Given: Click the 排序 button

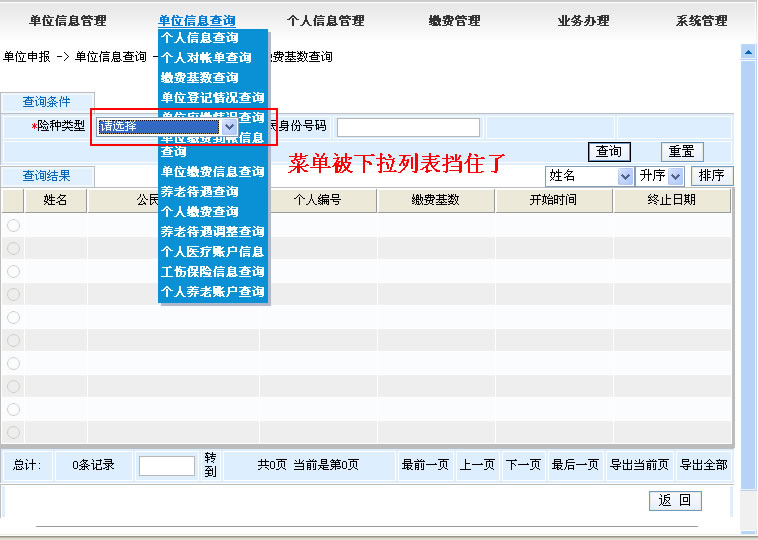Looking at the screenshot, I should (712, 176).
